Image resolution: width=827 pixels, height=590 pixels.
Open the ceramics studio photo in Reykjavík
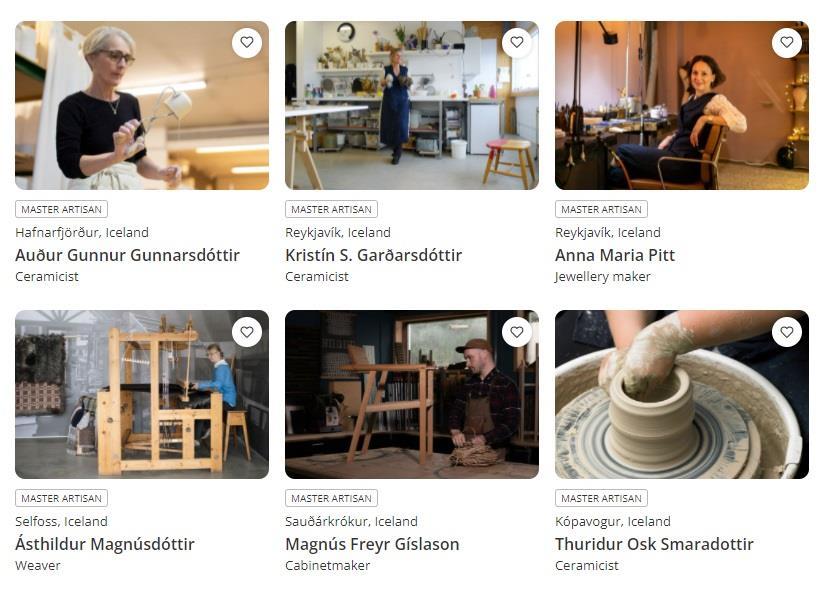(x=412, y=105)
